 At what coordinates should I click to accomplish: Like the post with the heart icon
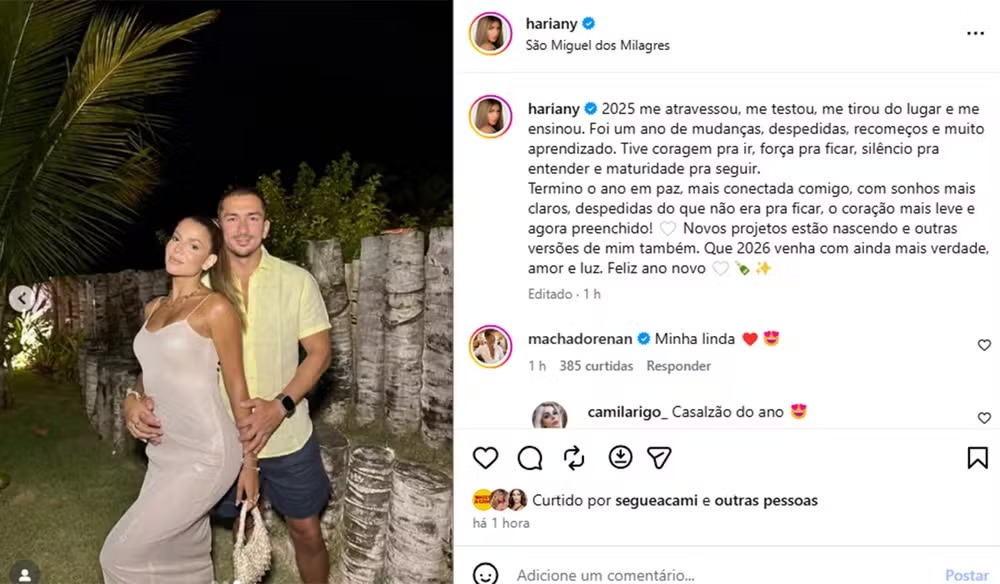485,458
